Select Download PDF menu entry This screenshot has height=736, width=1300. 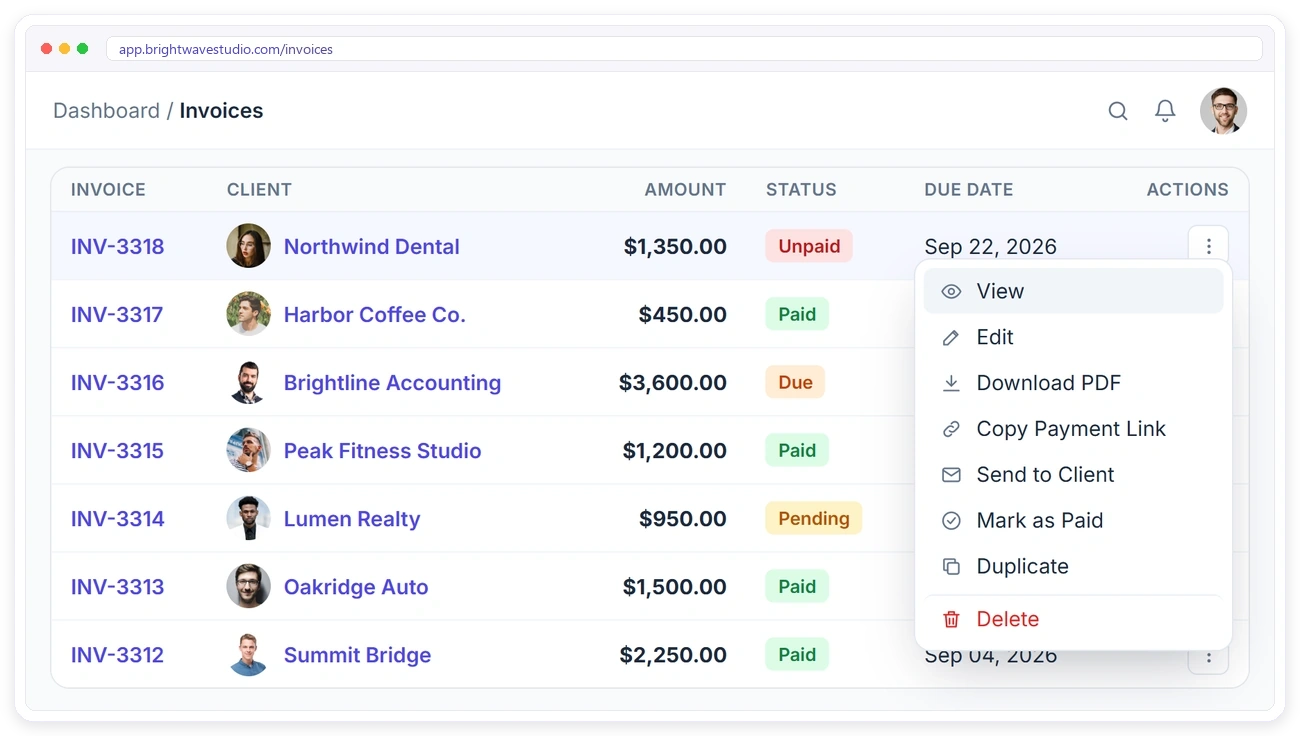coord(1073,383)
